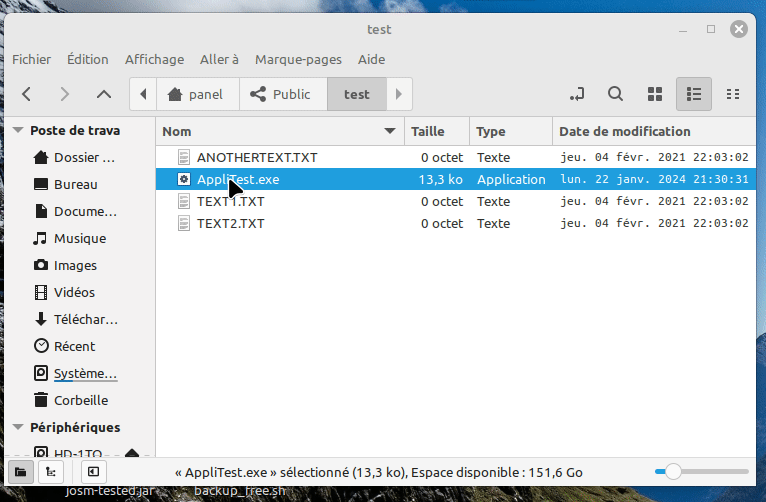
Task: Click the ANOTHERTEXT.TXT file icon
Action: point(184,157)
